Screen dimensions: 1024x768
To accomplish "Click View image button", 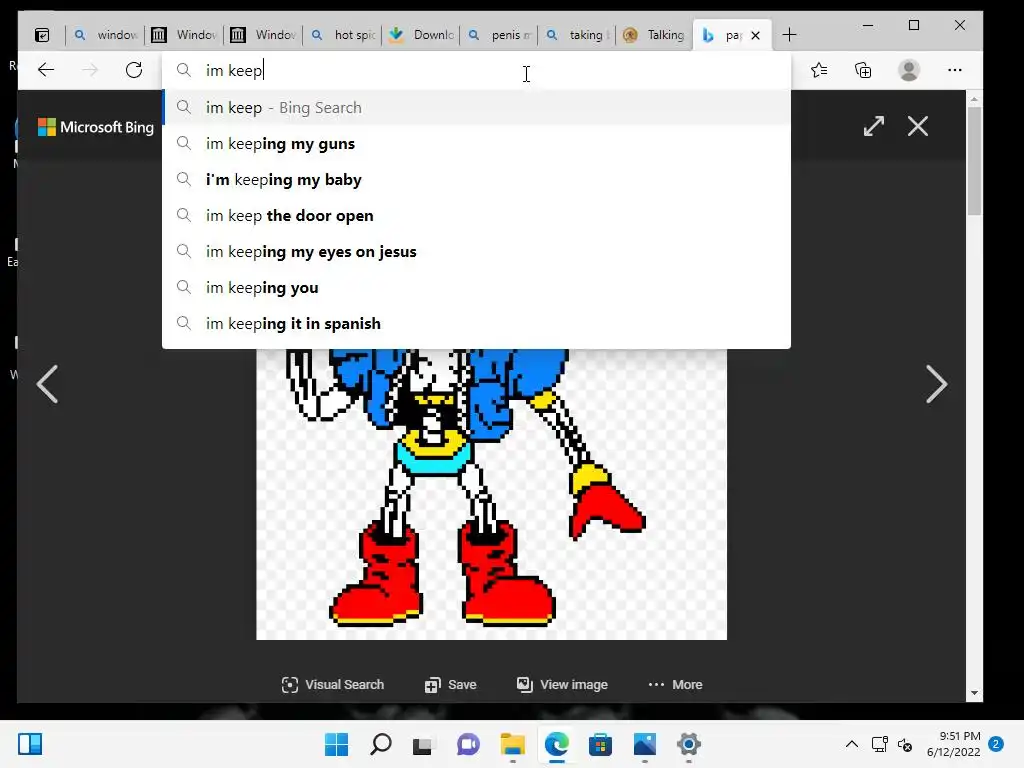I will pyautogui.click(x=562, y=684).
